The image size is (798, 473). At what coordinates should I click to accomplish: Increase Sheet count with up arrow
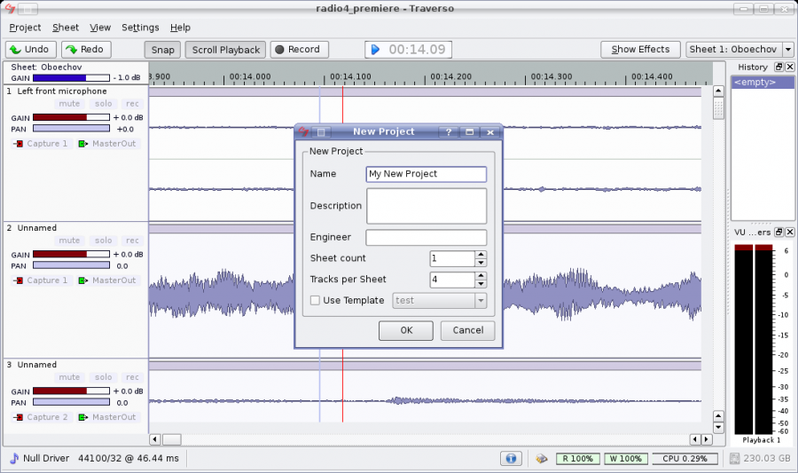(480, 255)
